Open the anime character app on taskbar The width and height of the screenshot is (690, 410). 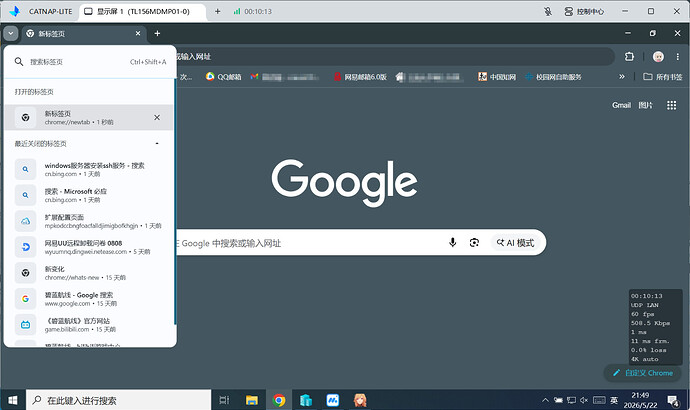click(360, 400)
